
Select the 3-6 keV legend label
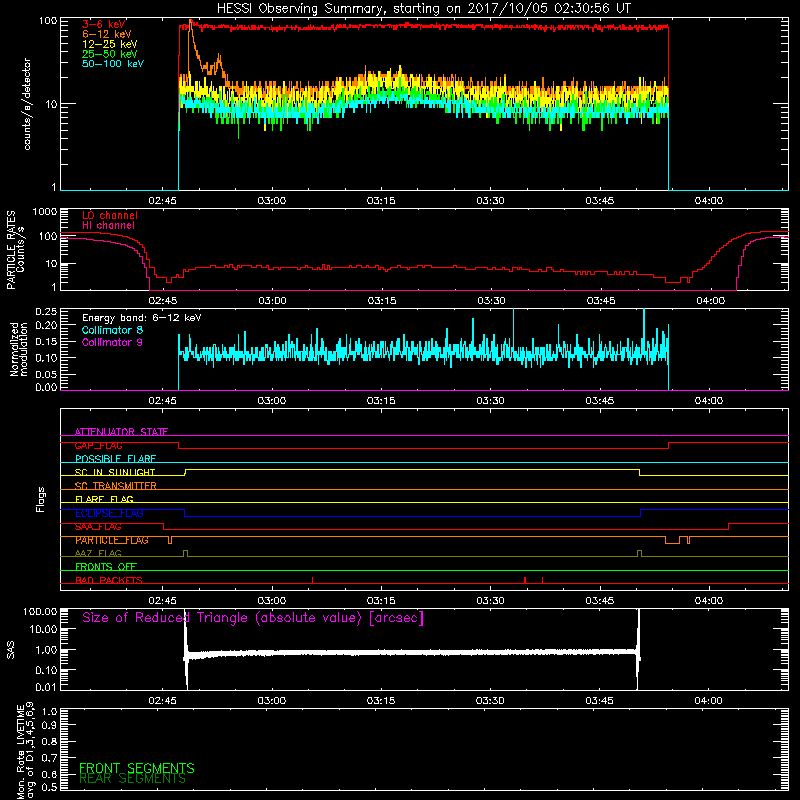click(103, 24)
